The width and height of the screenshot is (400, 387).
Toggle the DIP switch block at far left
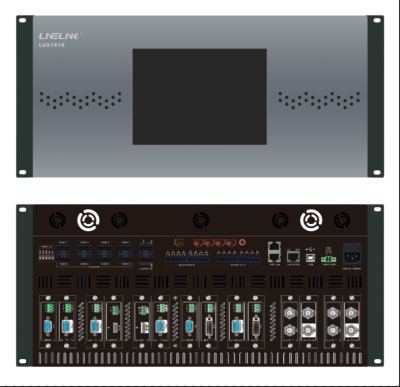pyautogui.click(x=46, y=255)
